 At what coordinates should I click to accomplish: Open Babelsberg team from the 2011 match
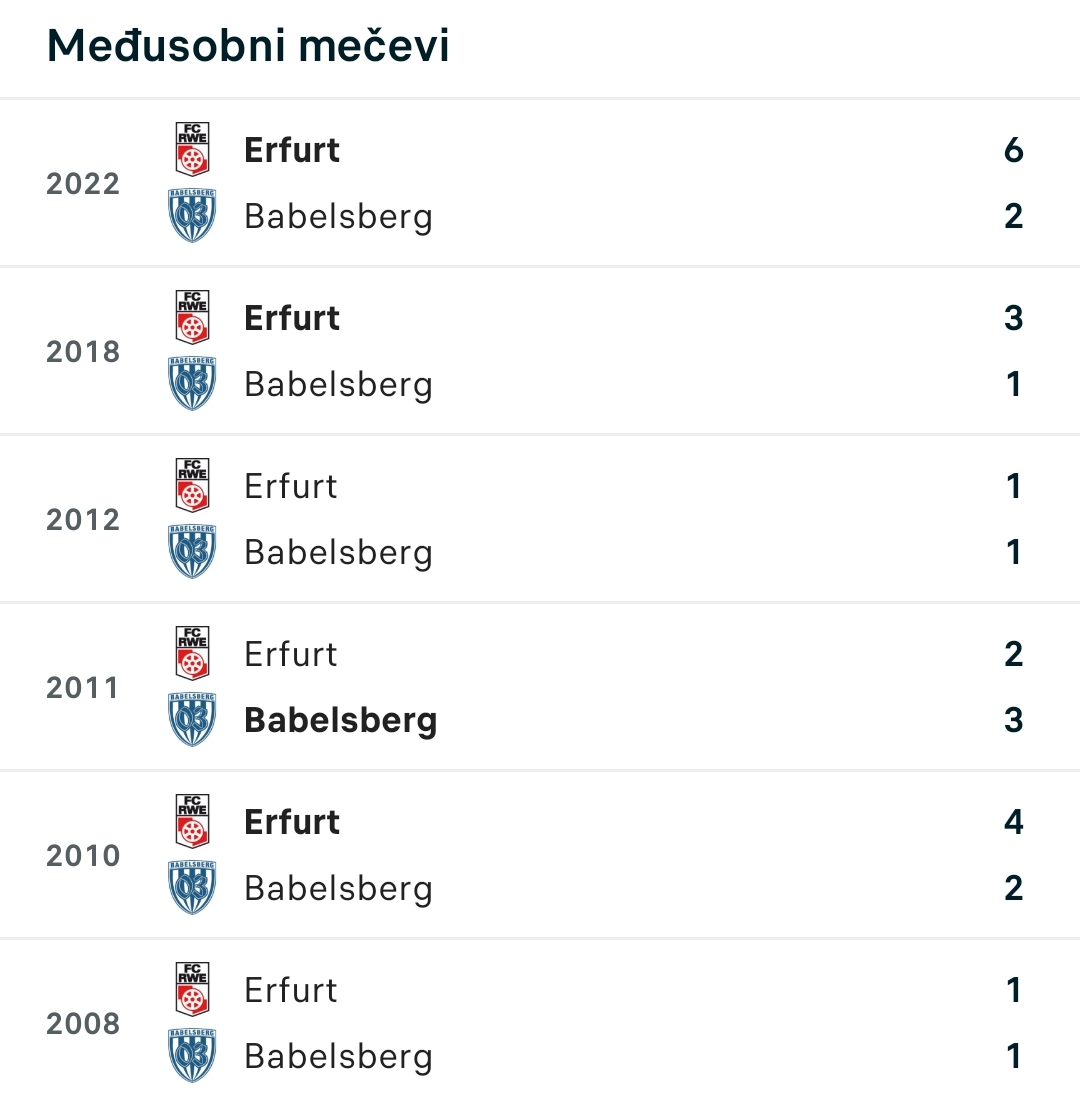pos(341,721)
